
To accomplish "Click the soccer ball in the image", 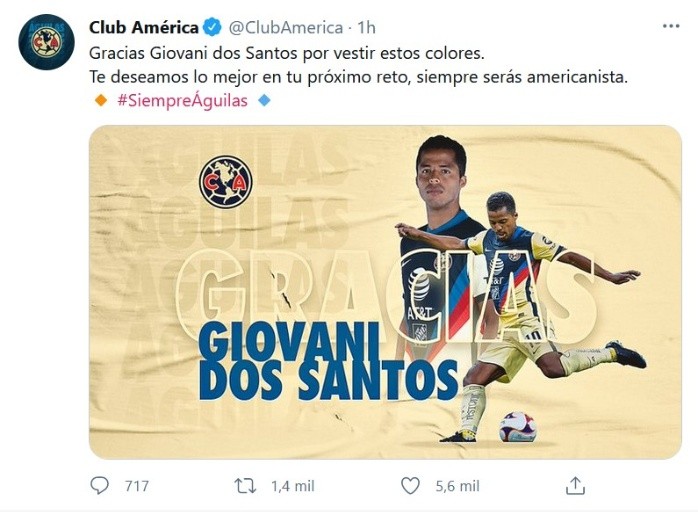I will 518,427.
